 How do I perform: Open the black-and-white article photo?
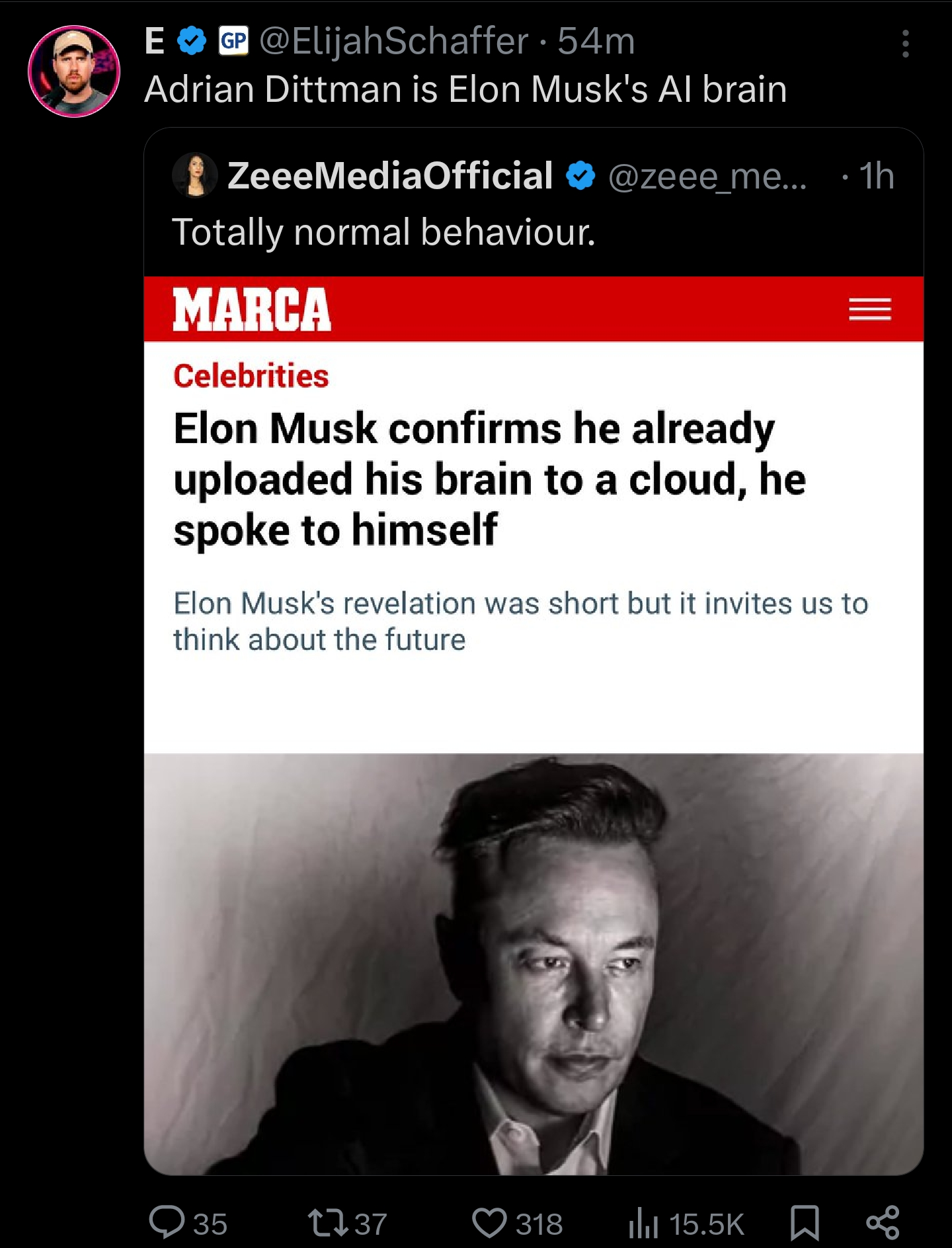[x=534, y=964]
